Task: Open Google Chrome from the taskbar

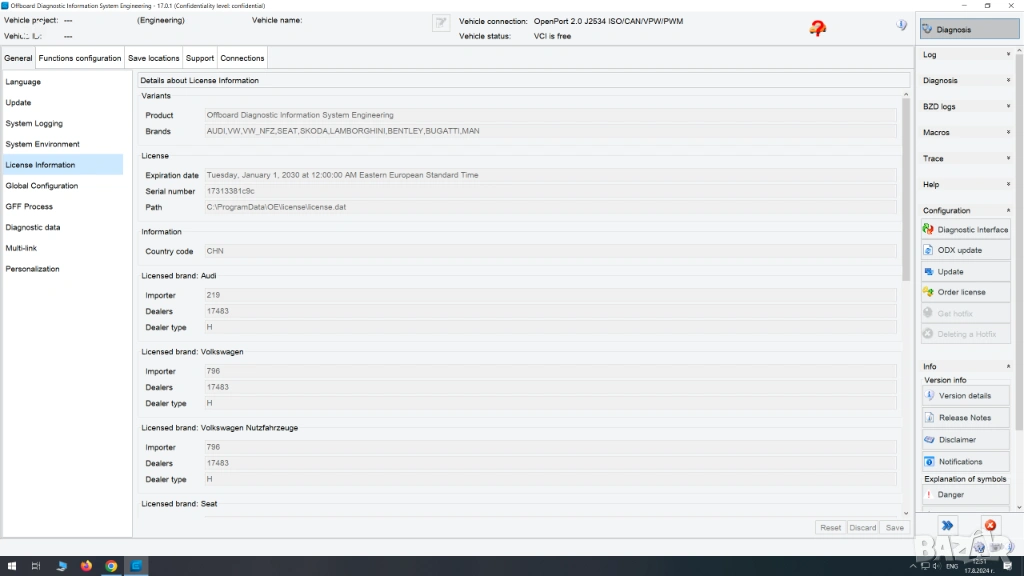Action: (111, 566)
